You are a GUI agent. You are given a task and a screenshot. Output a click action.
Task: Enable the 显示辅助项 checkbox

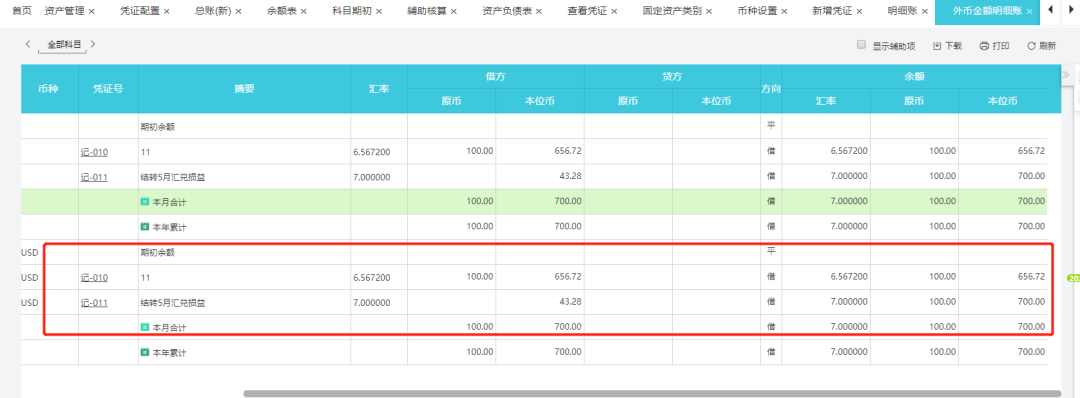tap(861, 45)
